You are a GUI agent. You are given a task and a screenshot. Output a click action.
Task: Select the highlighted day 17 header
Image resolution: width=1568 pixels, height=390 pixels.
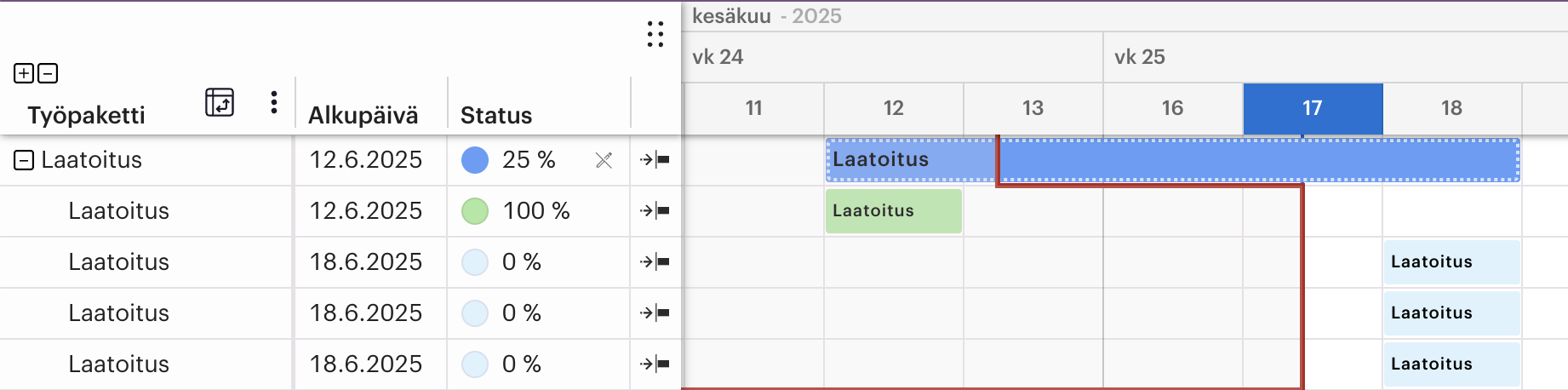[x=1313, y=108]
